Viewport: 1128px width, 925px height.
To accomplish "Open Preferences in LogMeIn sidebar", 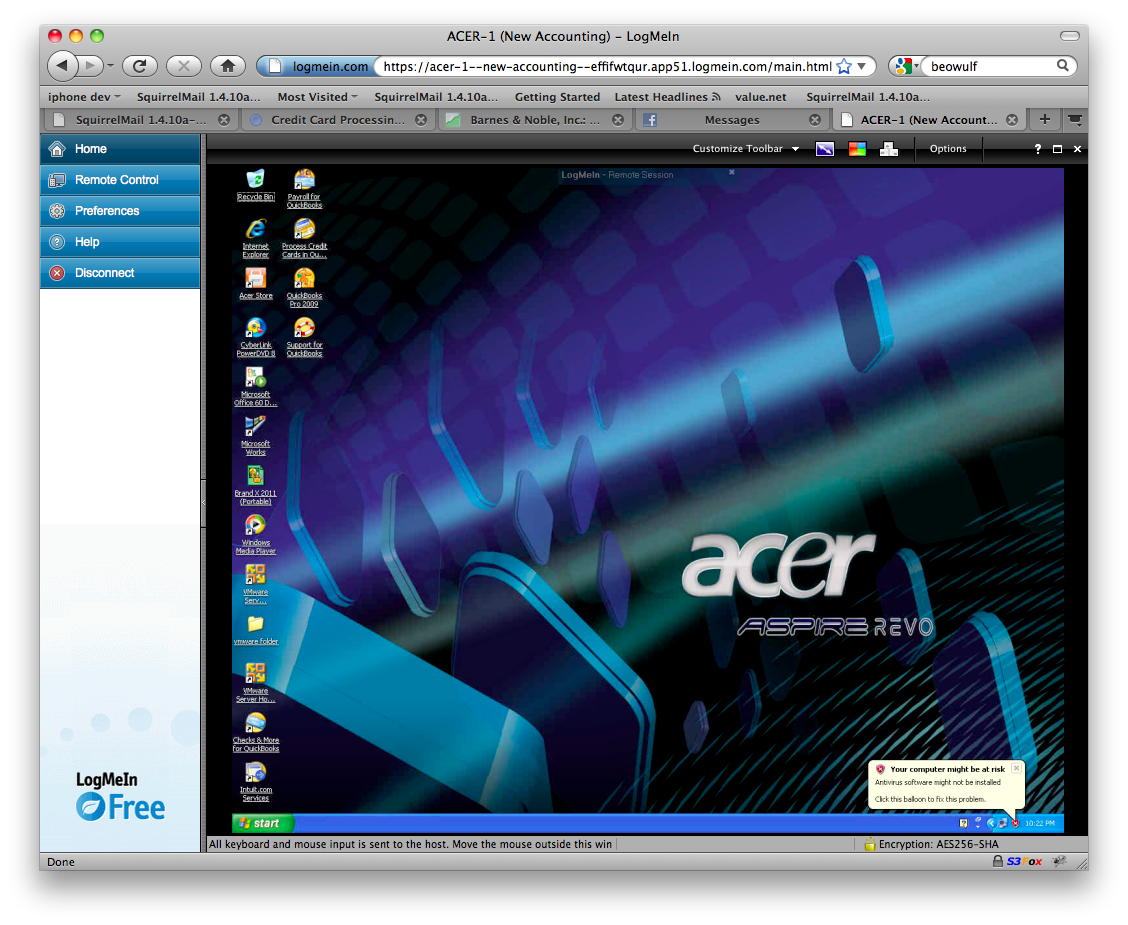I will pos(120,211).
